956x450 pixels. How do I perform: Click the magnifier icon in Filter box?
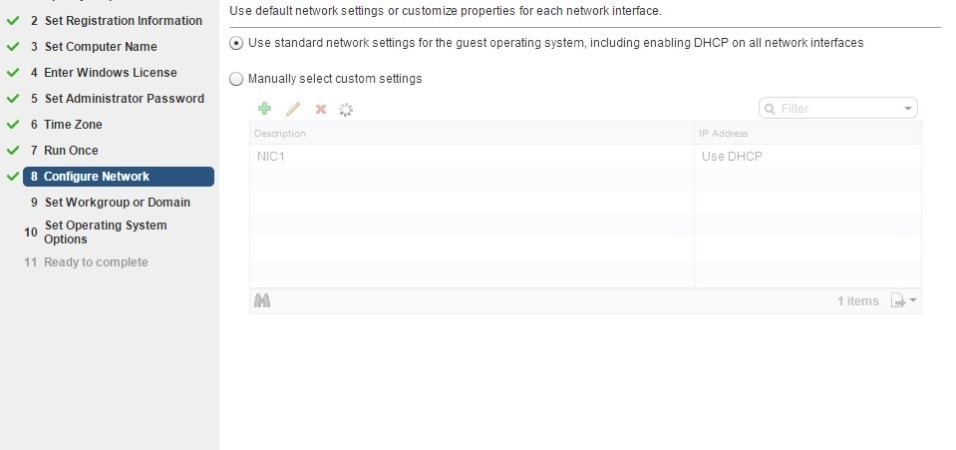pos(770,109)
